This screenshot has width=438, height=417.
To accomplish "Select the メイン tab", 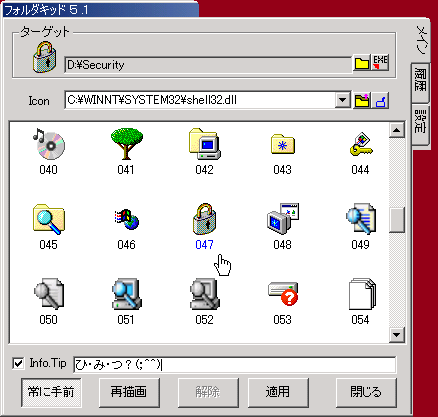I will pyautogui.click(x=421, y=40).
